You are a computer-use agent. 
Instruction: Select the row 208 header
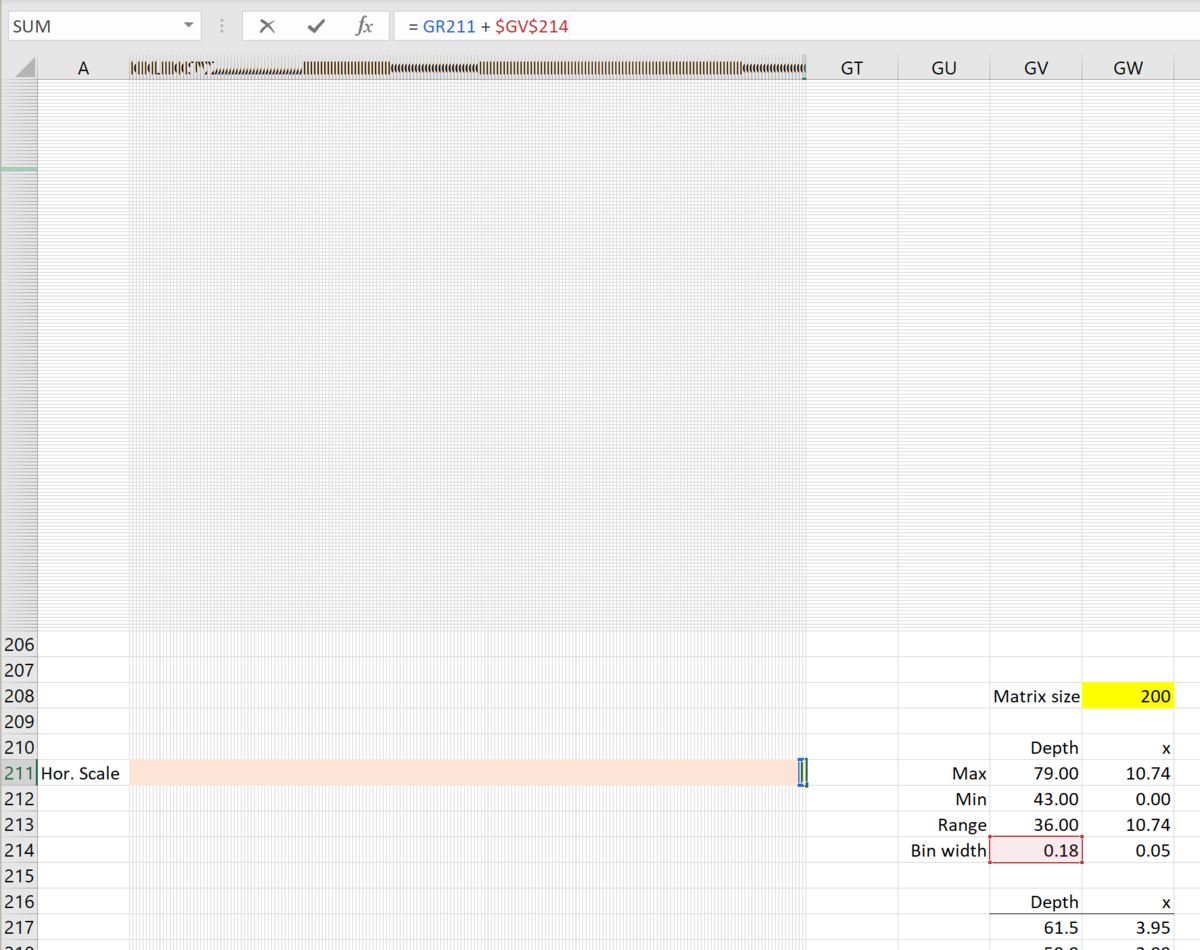(x=19, y=696)
